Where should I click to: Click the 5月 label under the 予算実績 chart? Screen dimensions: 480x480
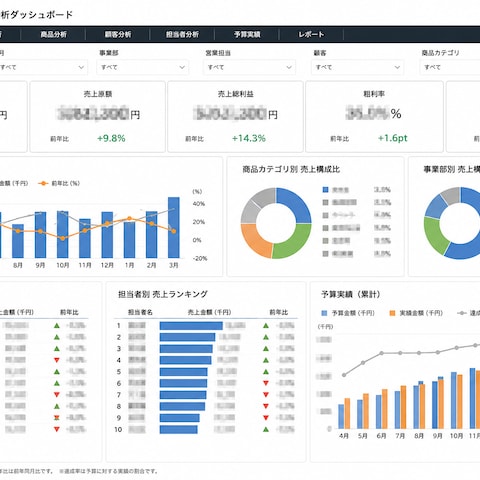click(363, 436)
